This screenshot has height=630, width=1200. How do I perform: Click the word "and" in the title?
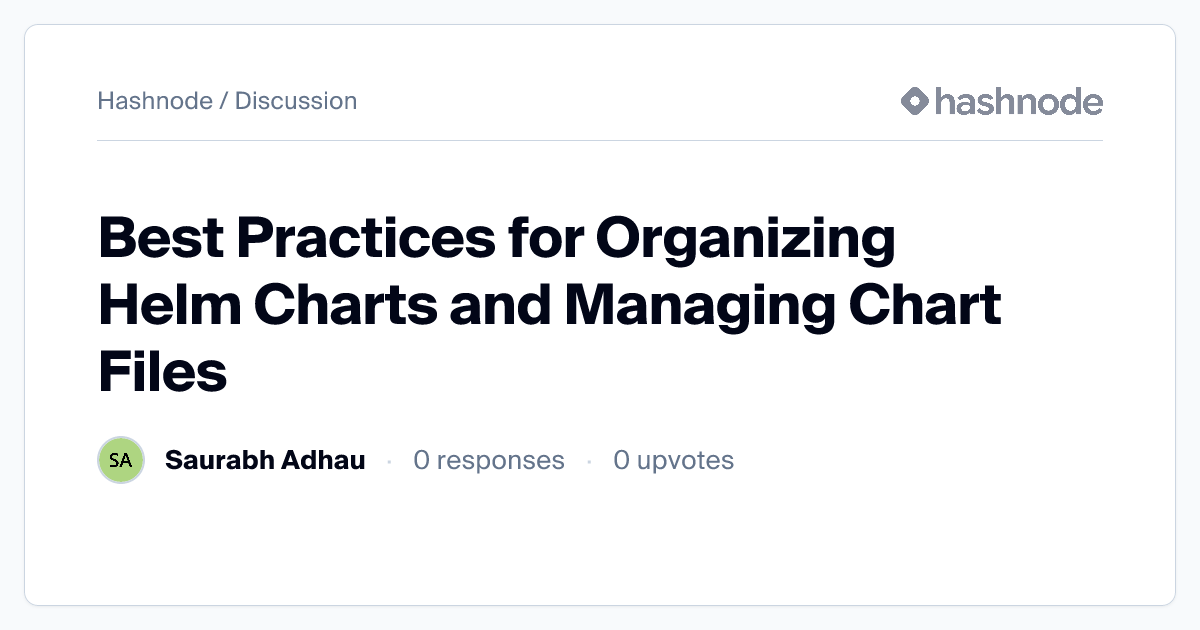(500, 305)
